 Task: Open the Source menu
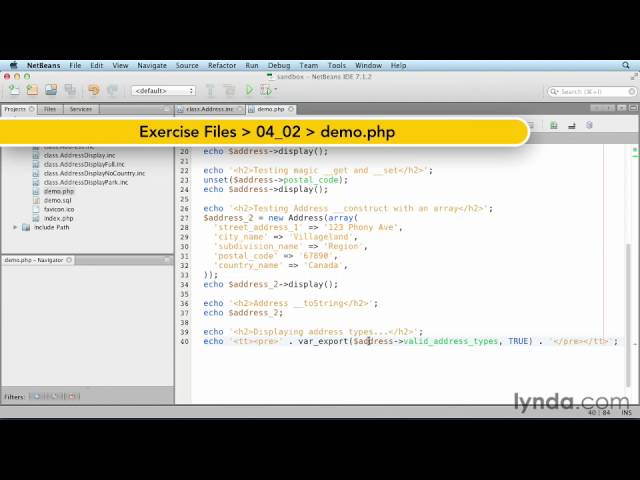tap(187, 65)
